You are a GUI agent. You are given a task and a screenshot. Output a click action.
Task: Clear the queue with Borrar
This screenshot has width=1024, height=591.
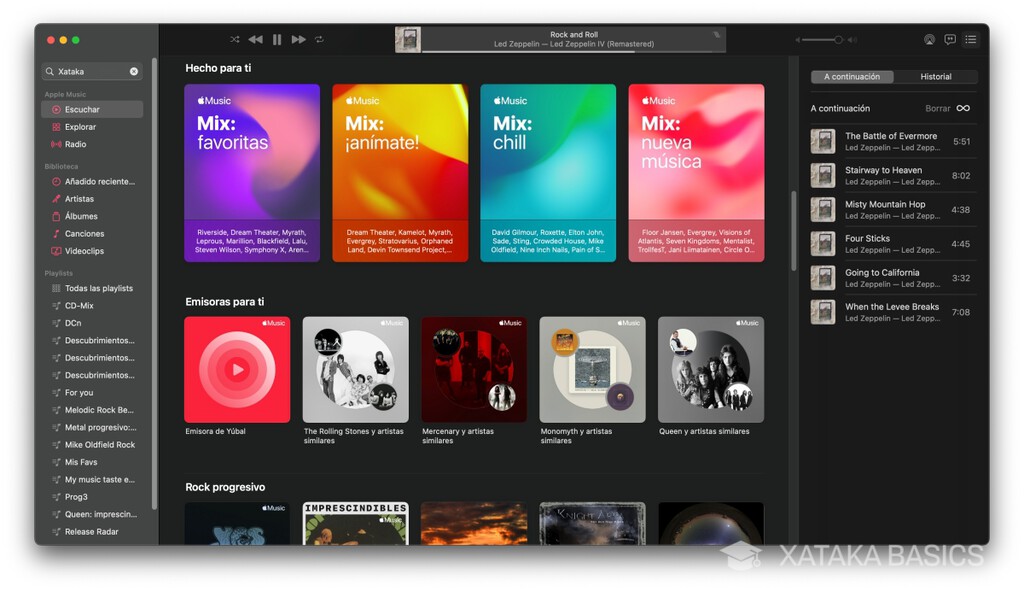click(938, 108)
